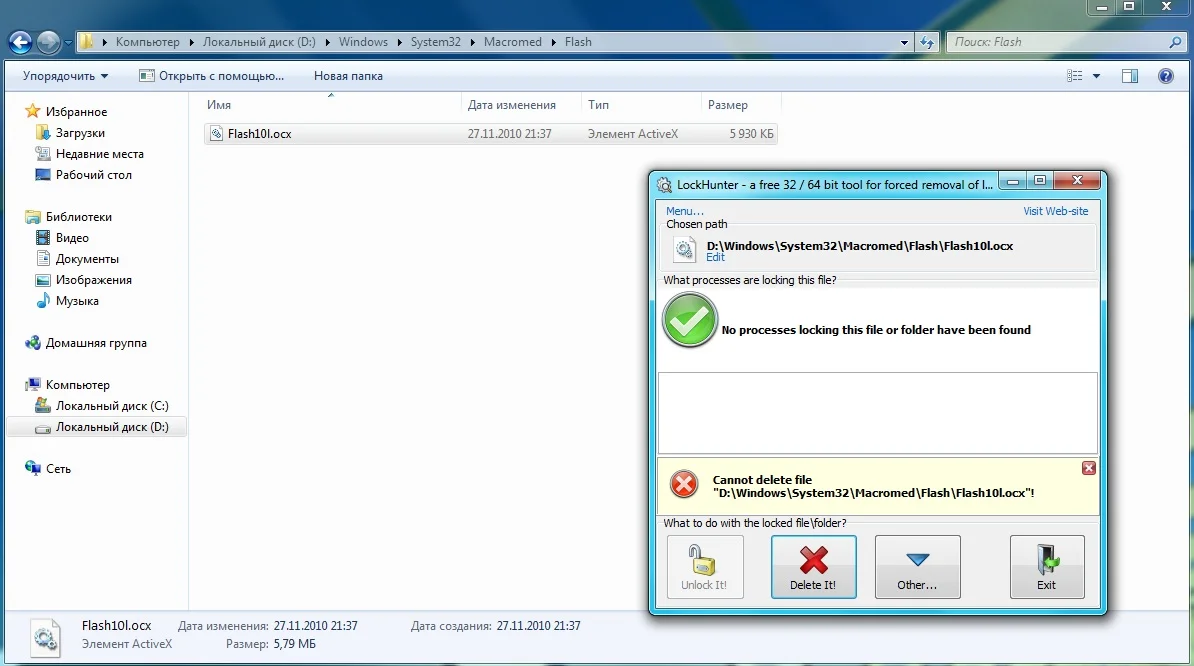Click the Flash10l.ocx file icon in list

click(x=216, y=134)
